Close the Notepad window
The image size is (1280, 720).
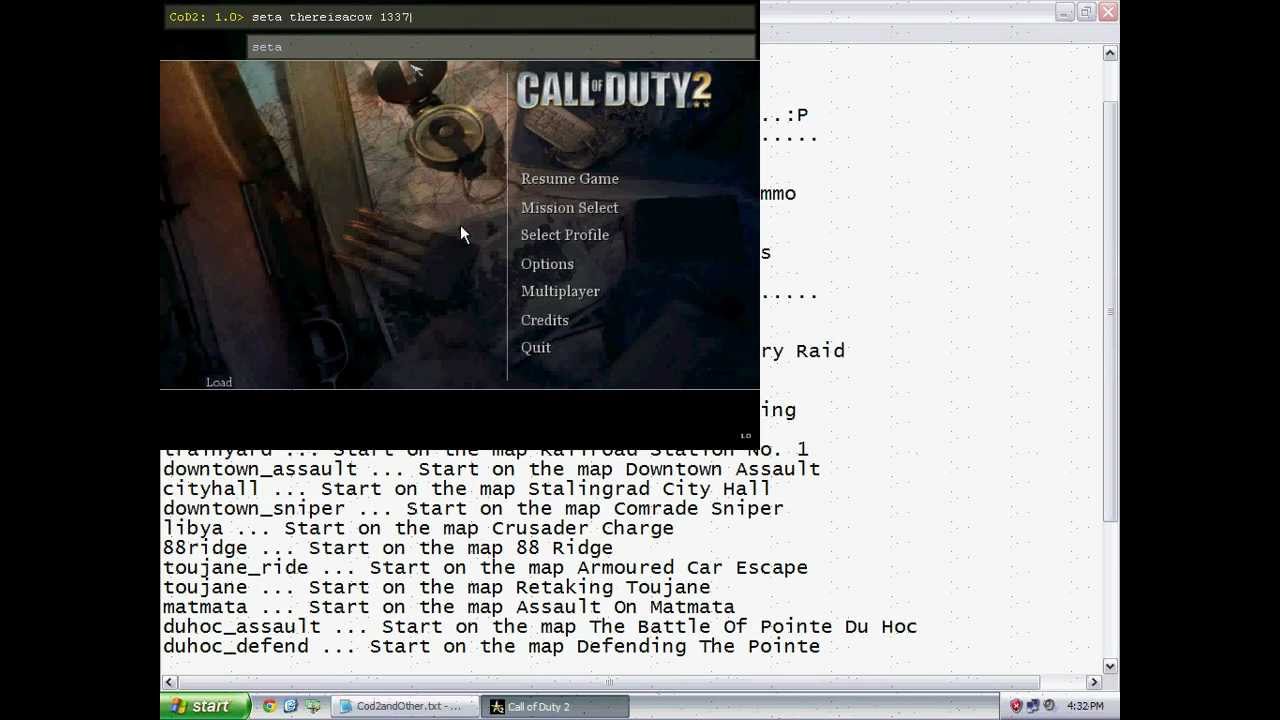1108,12
